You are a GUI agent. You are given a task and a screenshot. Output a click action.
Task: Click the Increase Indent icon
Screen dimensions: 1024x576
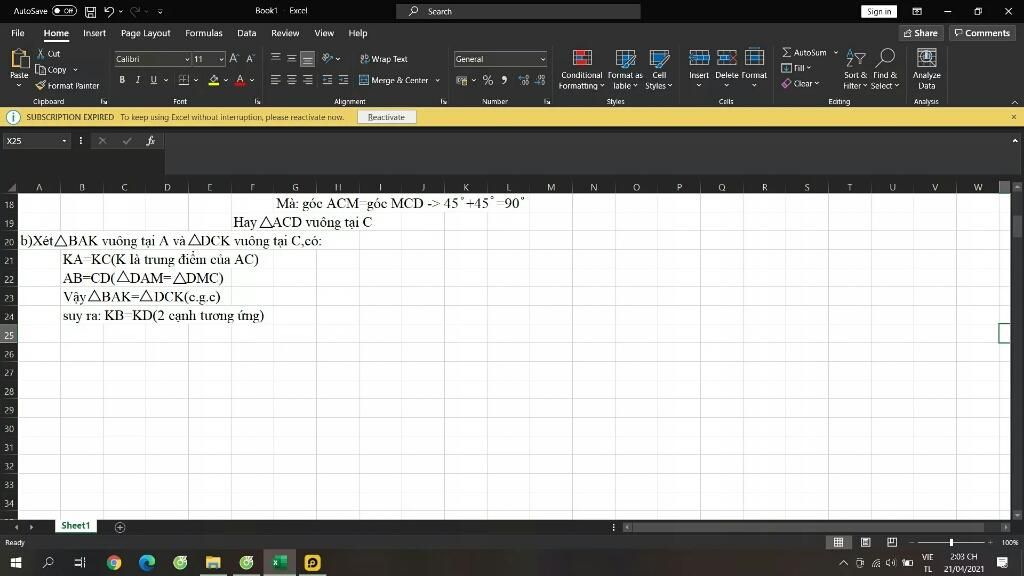click(x=344, y=80)
